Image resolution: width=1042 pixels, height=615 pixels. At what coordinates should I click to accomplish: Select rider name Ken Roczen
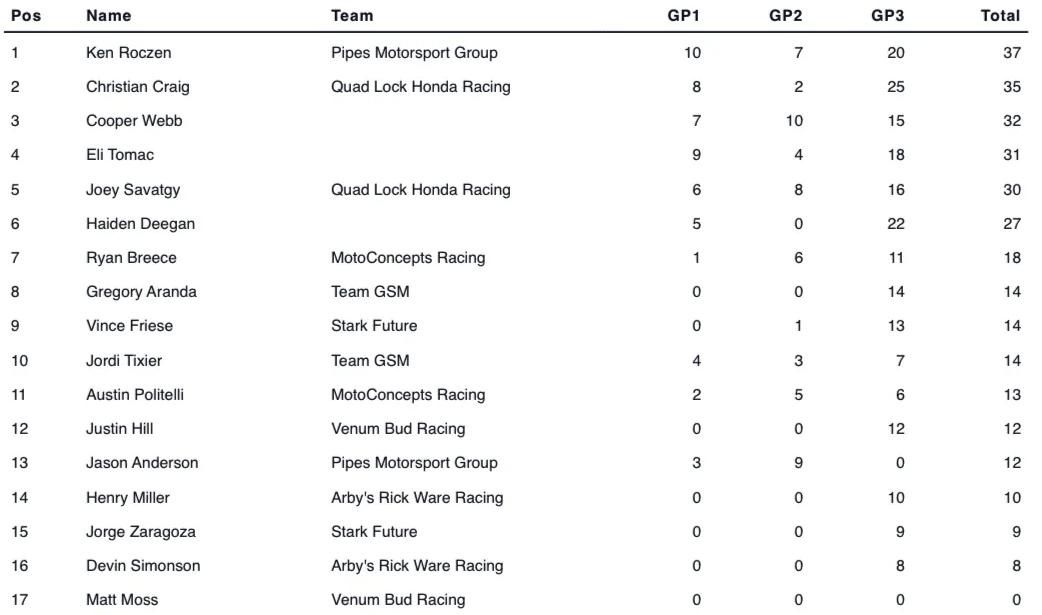(x=128, y=53)
